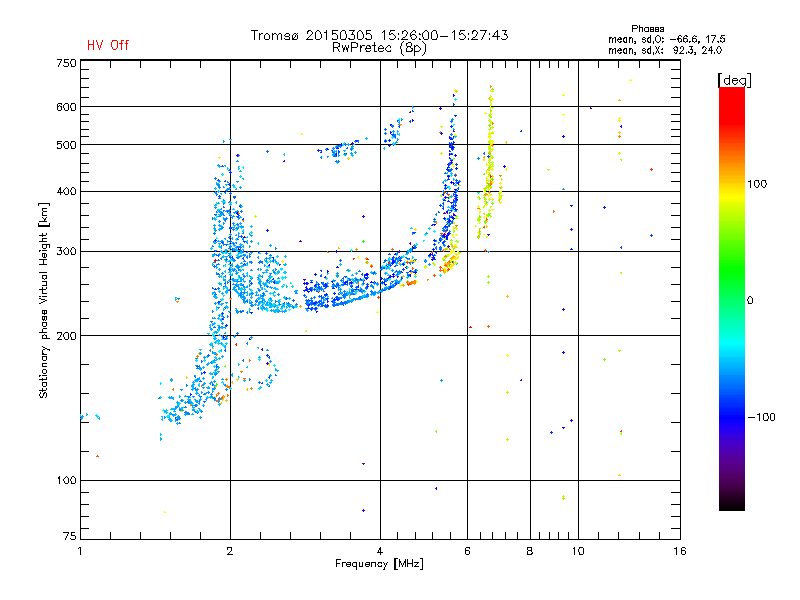
Task: Click the x-axis label '16'
Action: (680, 551)
